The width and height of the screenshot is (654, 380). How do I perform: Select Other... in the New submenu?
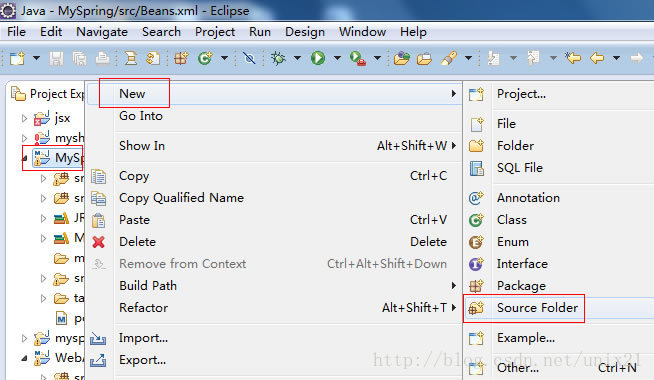coord(559,368)
